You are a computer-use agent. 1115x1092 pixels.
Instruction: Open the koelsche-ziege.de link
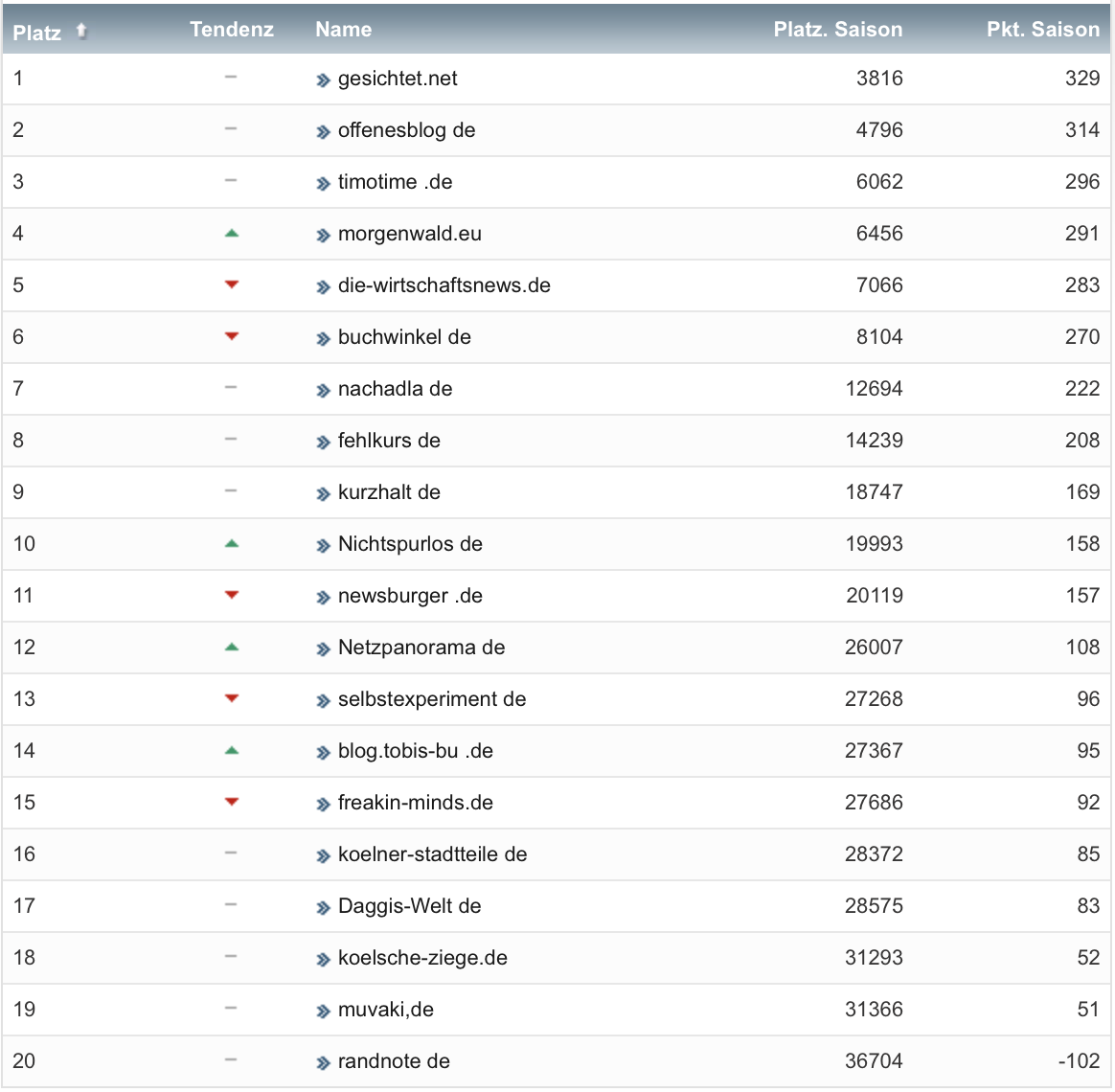coord(422,958)
